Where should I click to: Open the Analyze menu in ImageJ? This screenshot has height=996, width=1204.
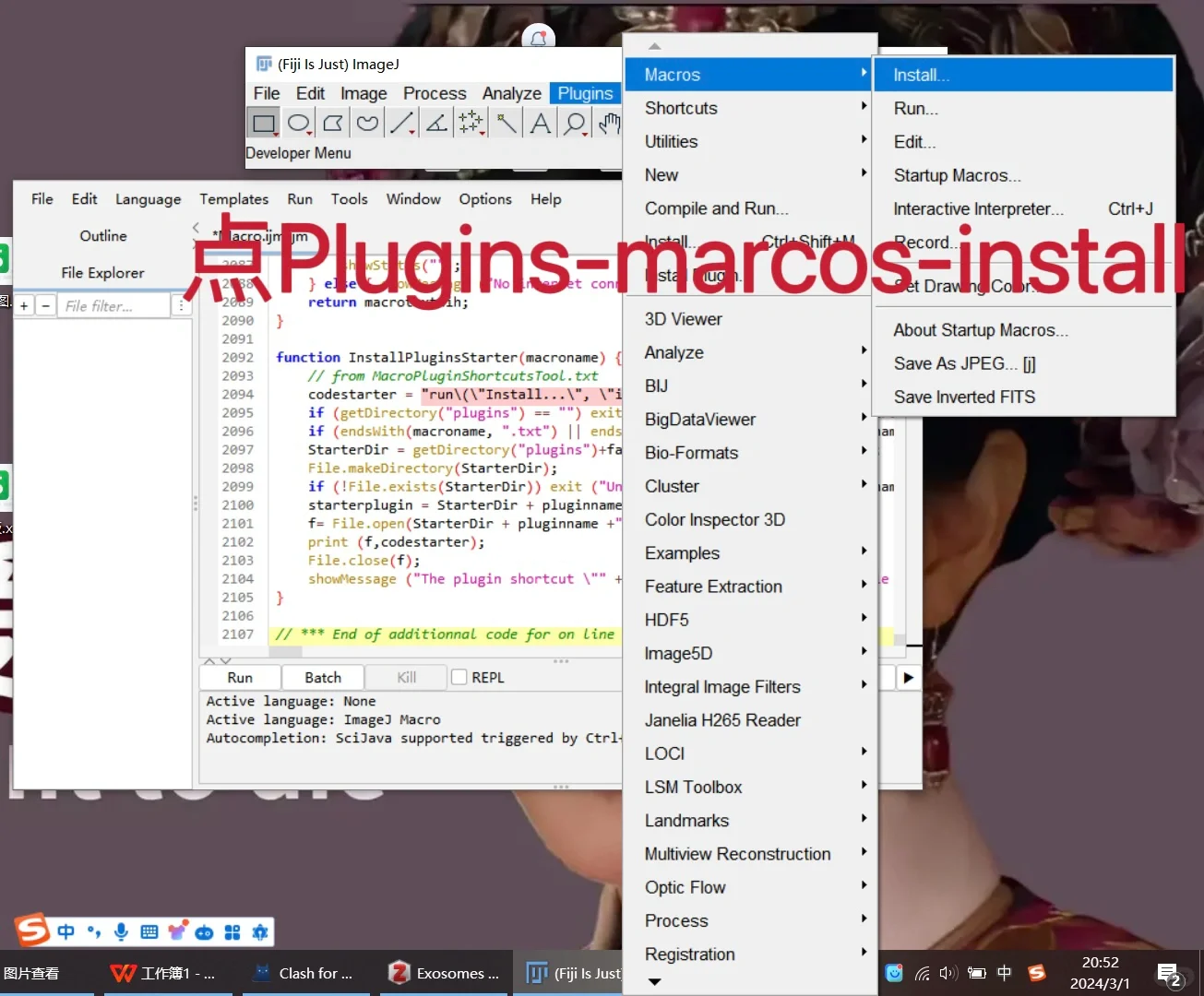(x=511, y=93)
